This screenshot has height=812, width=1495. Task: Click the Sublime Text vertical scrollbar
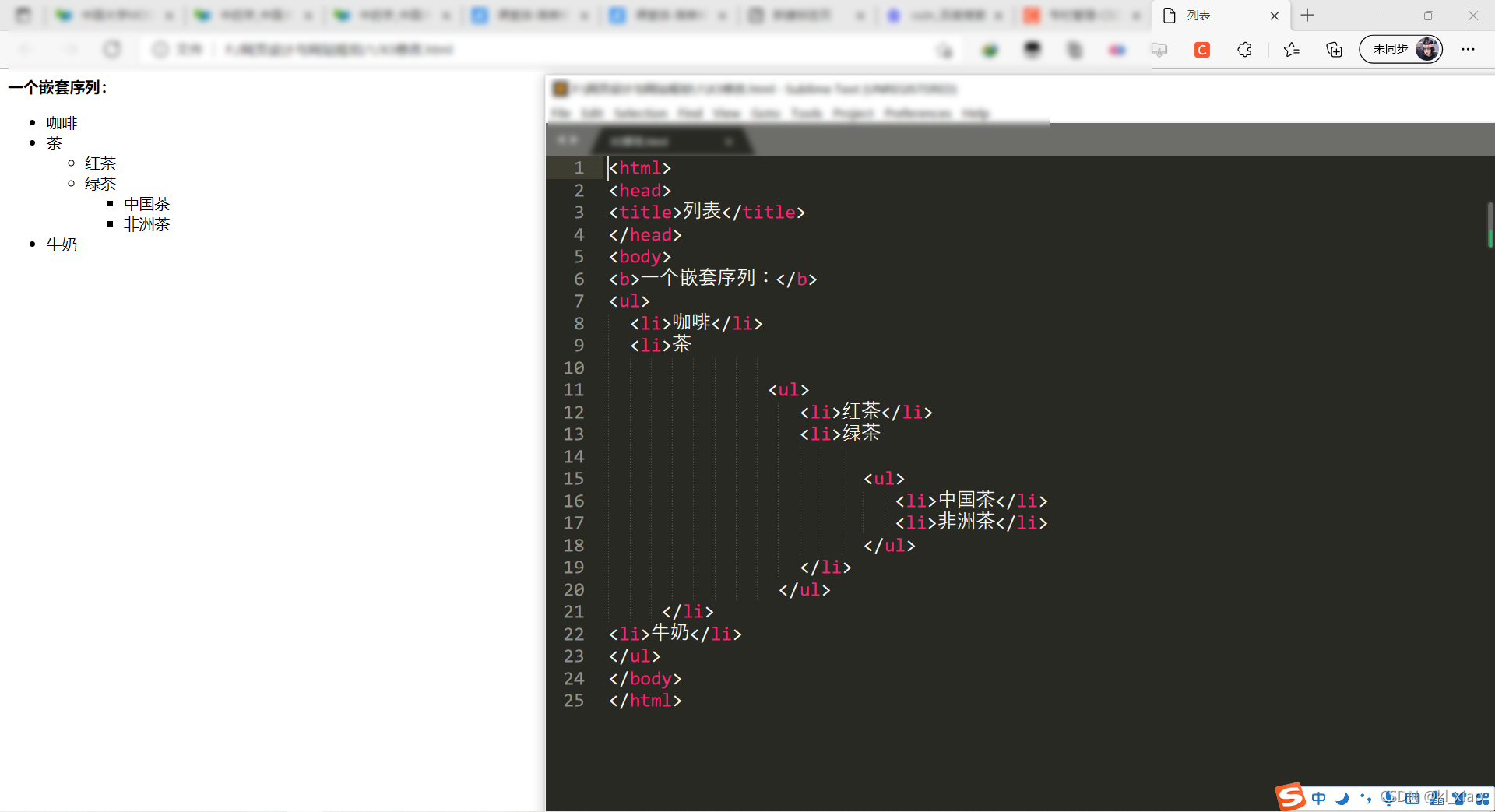[1490, 224]
